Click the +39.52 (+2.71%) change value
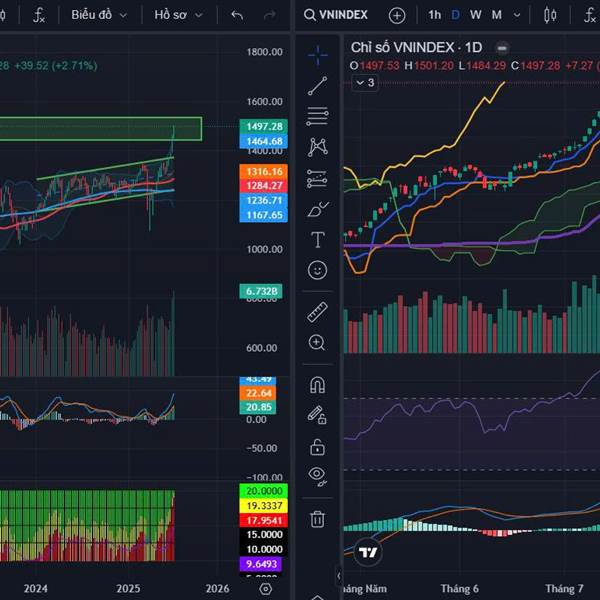 point(56,65)
